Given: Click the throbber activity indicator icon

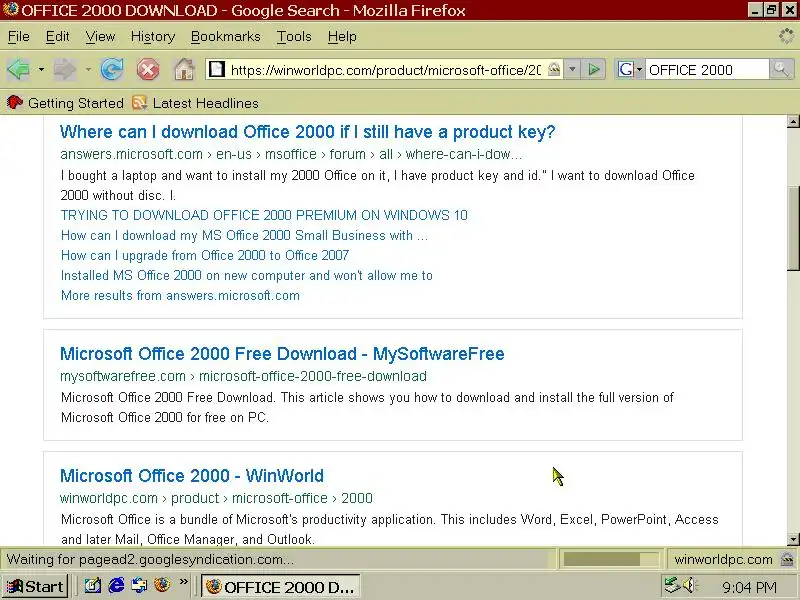Looking at the screenshot, I should (x=787, y=36).
